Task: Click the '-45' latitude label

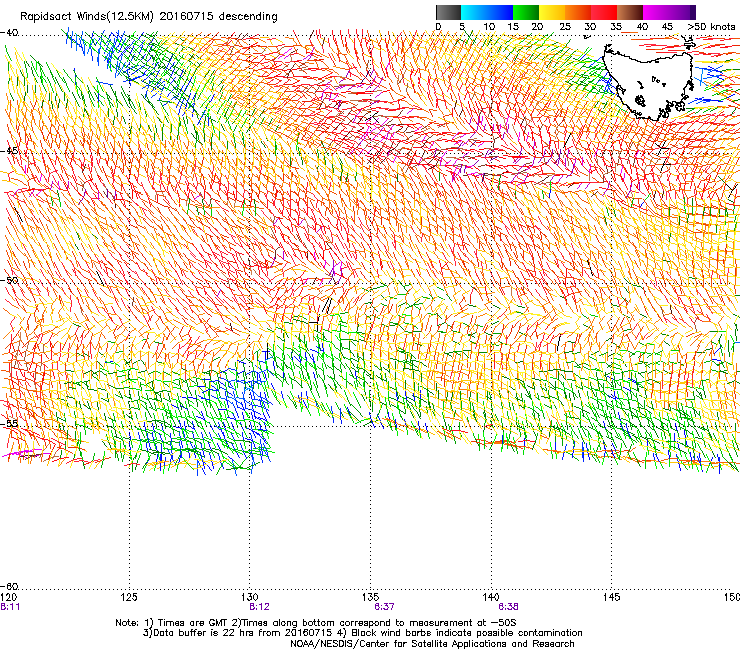Action: 9,151
